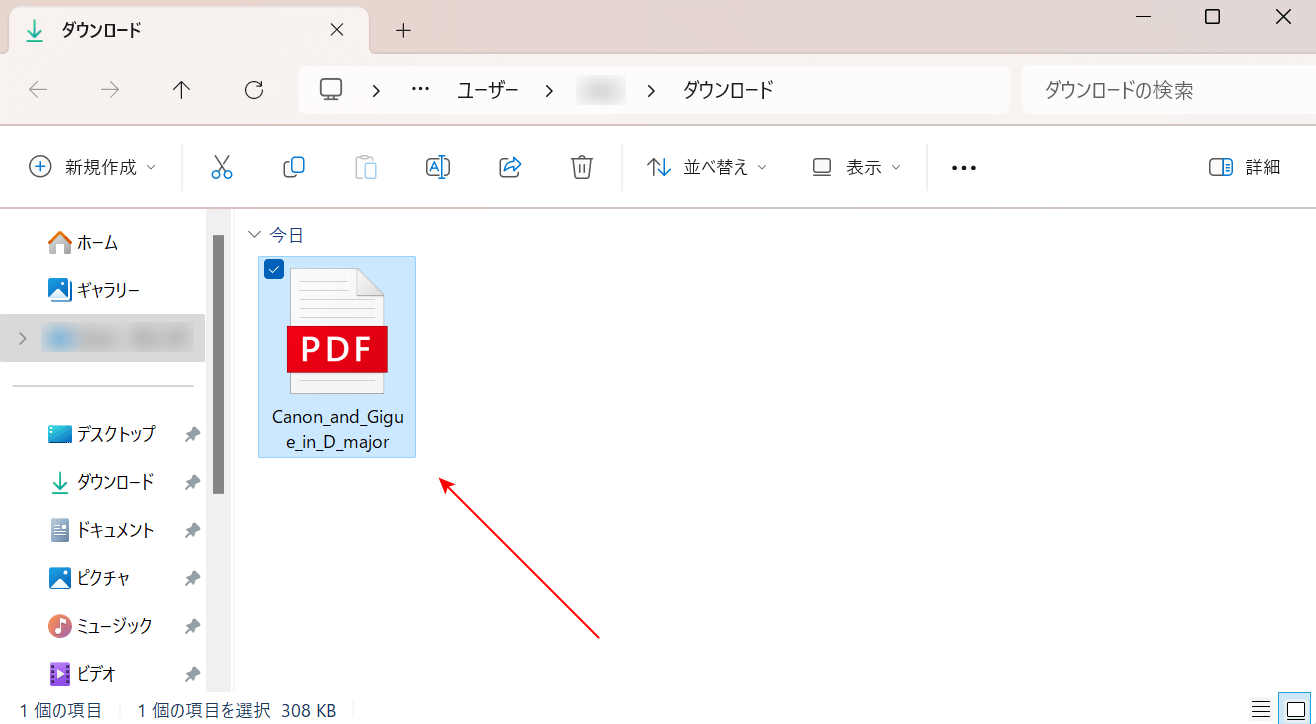The image size is (1316, 724).
Task: Click the blurred username breadcrumb
Action: point(601,90)
